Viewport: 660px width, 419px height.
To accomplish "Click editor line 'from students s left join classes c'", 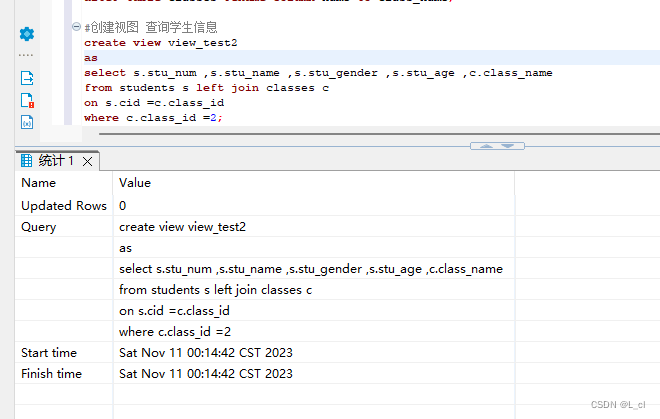I will (x=207, y=88).
